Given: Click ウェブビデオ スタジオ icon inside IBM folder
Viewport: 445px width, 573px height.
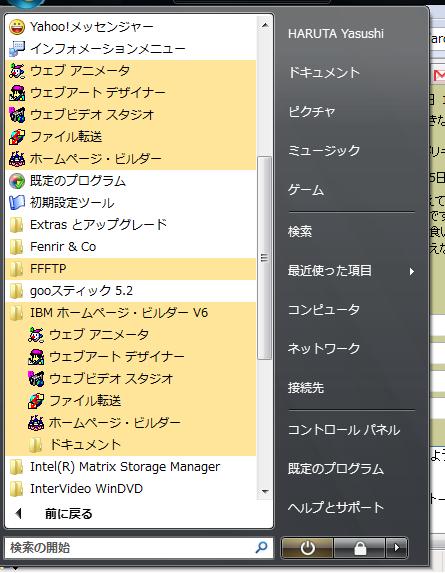Looking at the screenshot, I should [36, 379].
